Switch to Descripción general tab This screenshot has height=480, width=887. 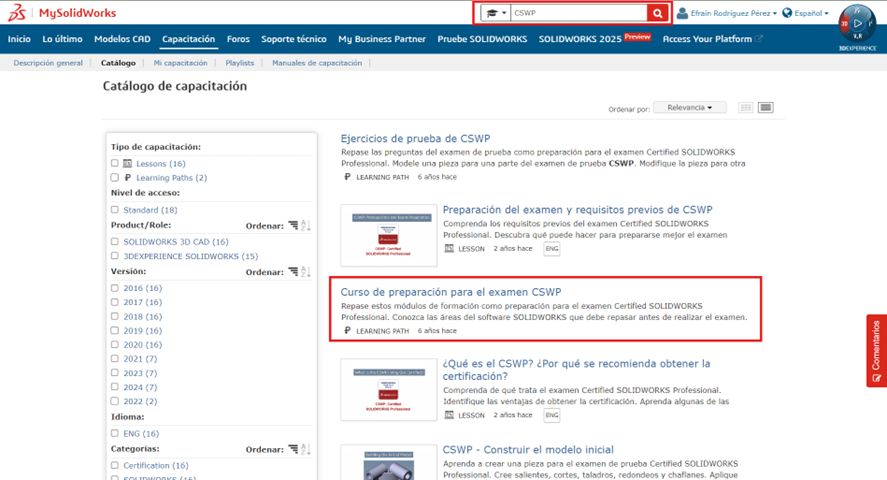[48, 63]
